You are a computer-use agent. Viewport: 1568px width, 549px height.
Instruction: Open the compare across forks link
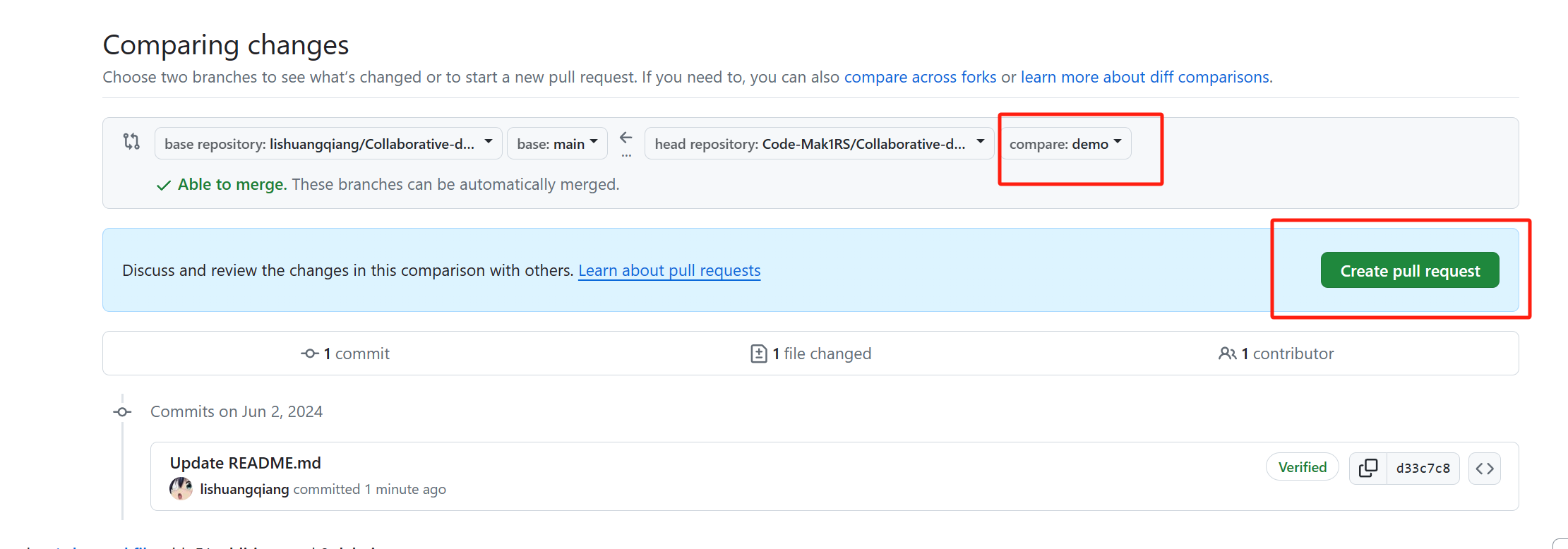pyautogui.click(x=920, y=77)
